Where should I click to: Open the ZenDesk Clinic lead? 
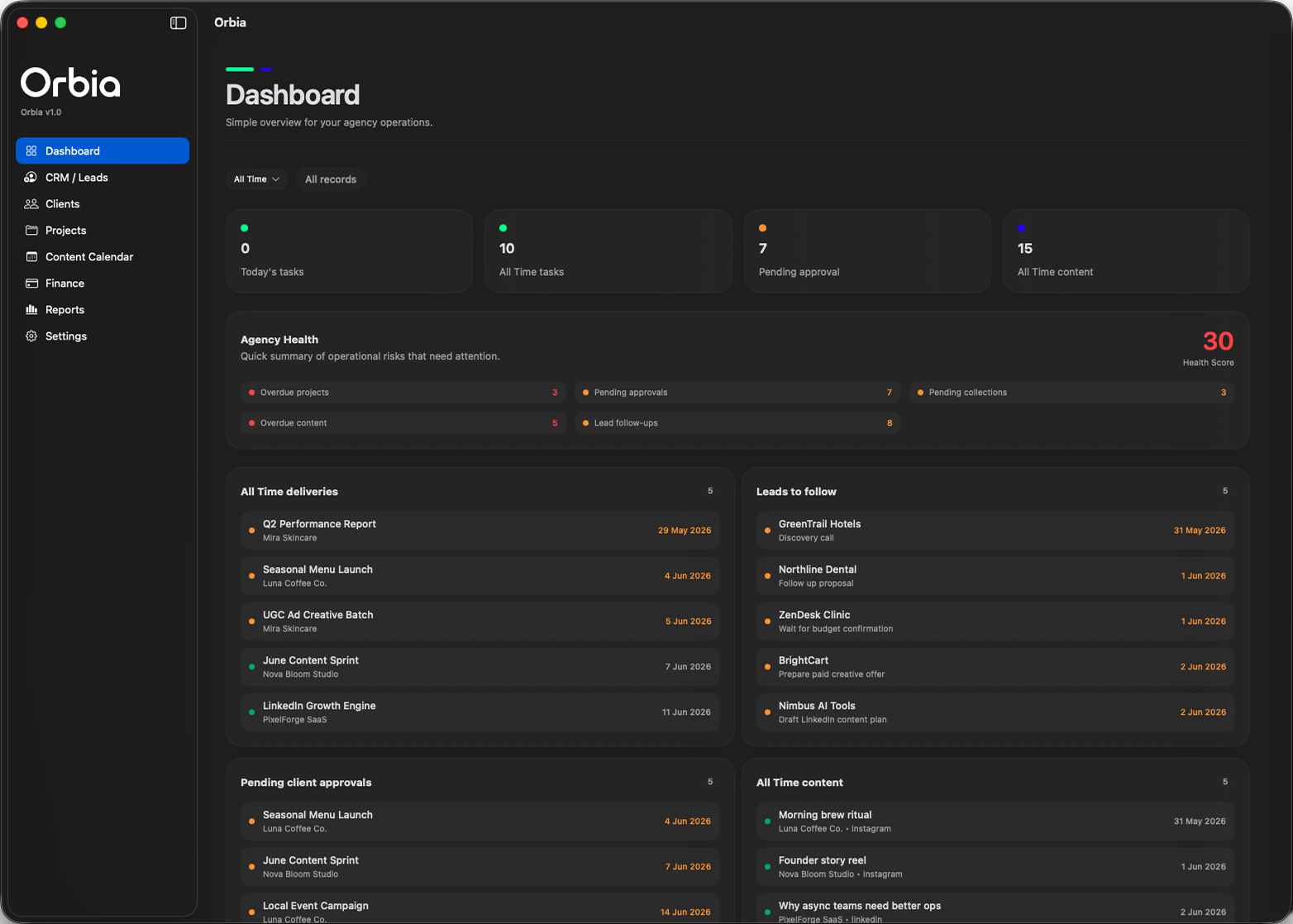(x=995, y=622)
